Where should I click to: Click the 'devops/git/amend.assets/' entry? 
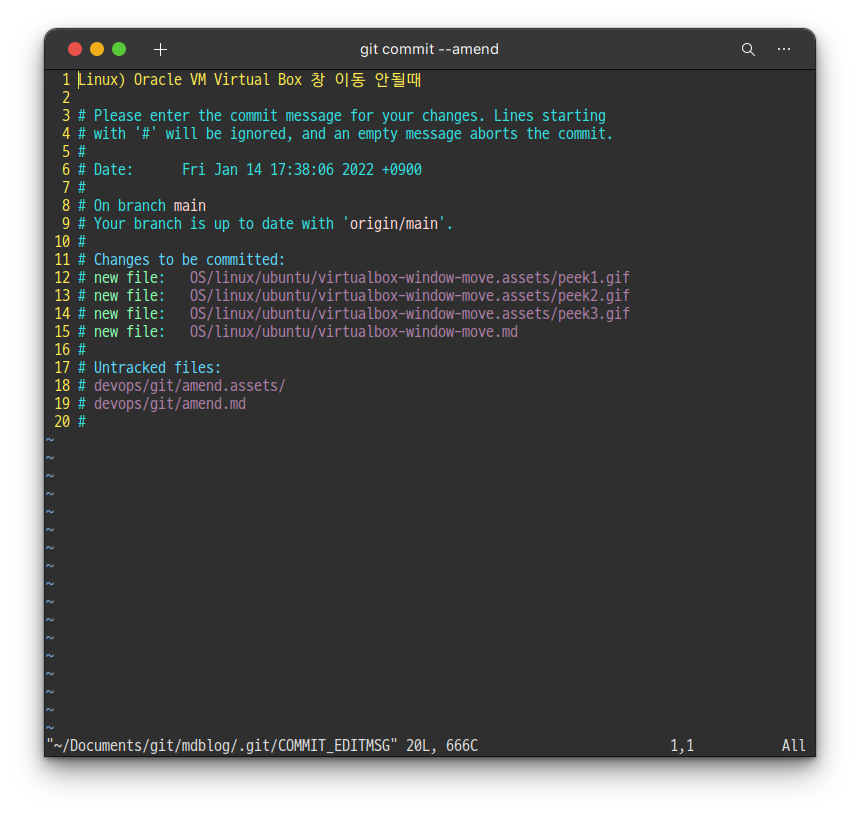[x=190, y=385]
